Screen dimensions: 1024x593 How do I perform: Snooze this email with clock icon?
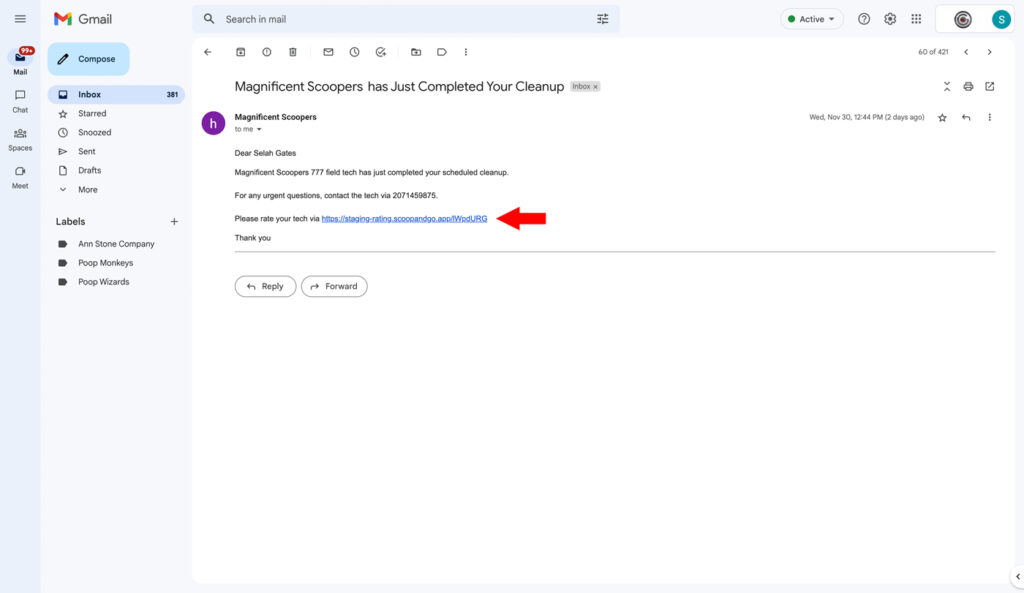tap(354, 52)
